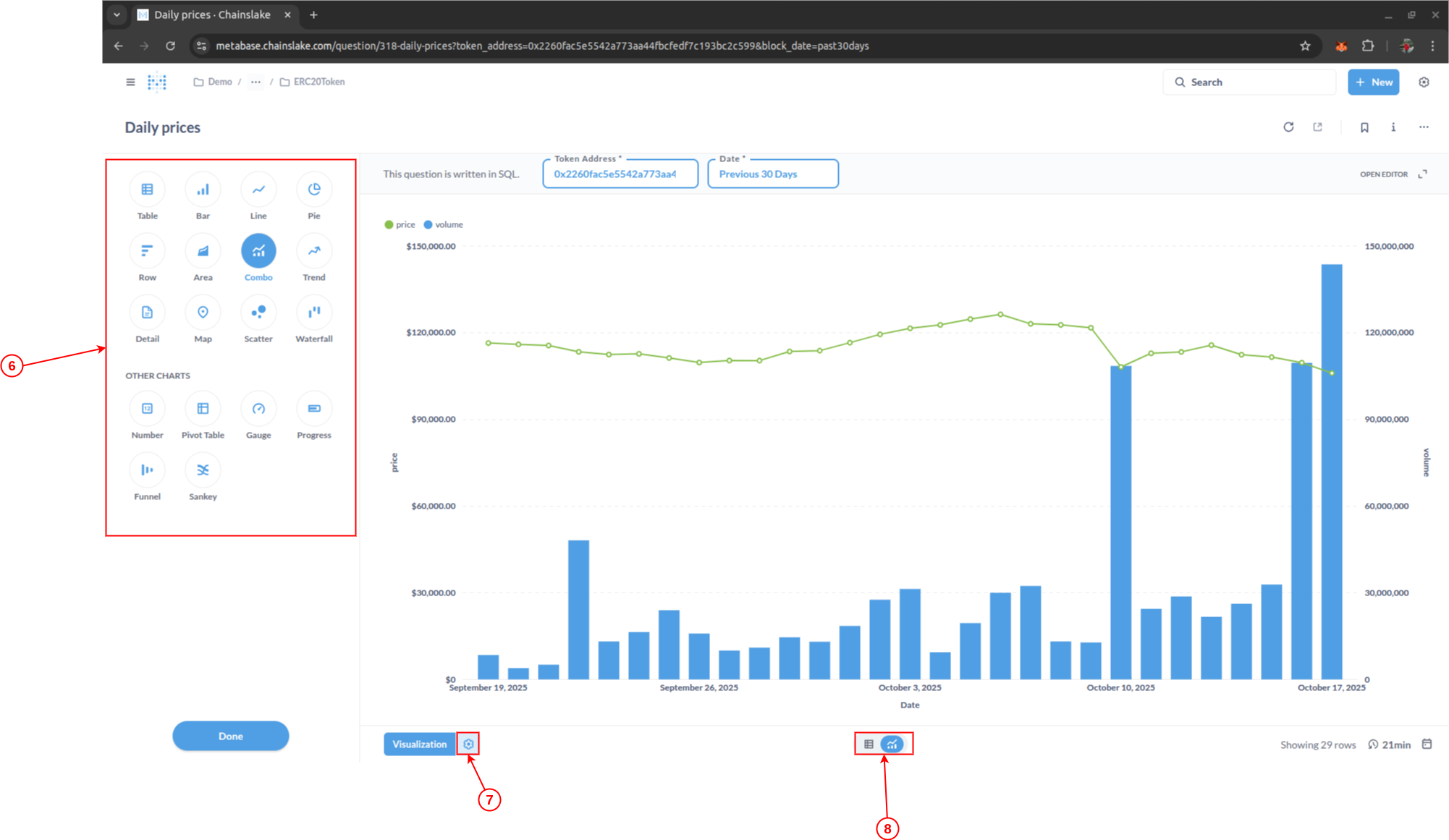Click the Done button
Screen dimensions: 1449x840
[230, 736]
